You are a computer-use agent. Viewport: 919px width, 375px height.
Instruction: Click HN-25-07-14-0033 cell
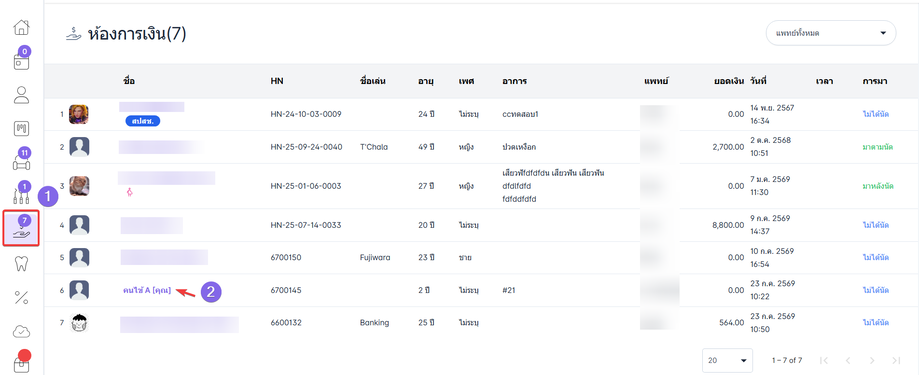tap(306, 225)
